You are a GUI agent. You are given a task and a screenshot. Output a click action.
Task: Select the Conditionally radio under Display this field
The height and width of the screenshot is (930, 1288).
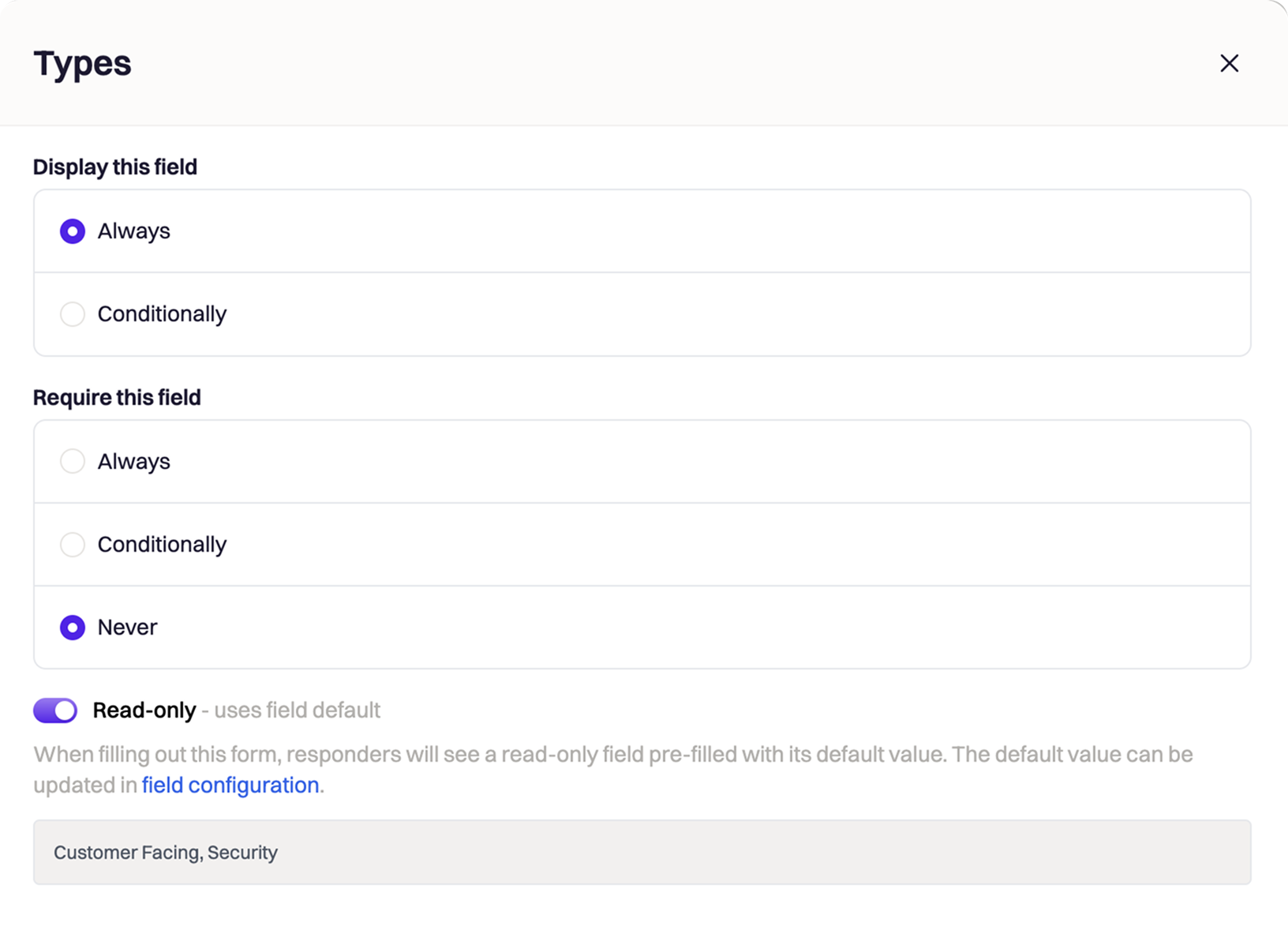click(73, 314)
